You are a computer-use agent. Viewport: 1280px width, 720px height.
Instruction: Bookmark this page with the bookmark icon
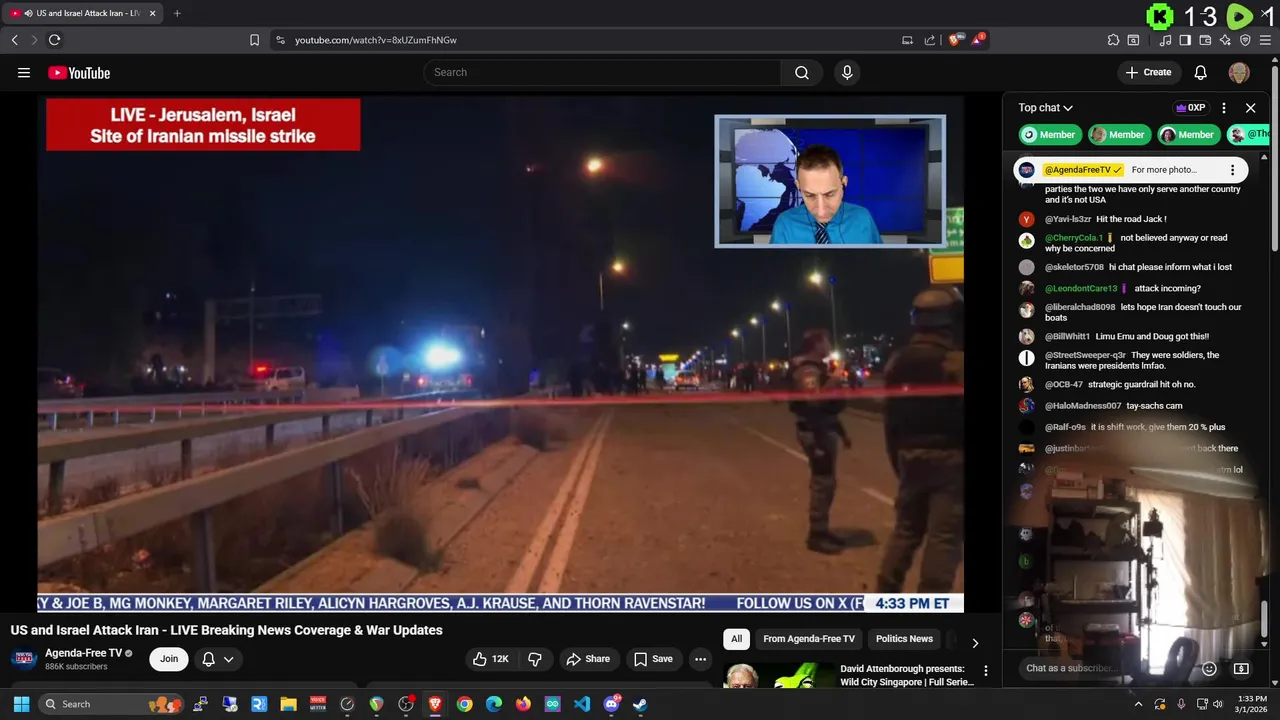254,40
